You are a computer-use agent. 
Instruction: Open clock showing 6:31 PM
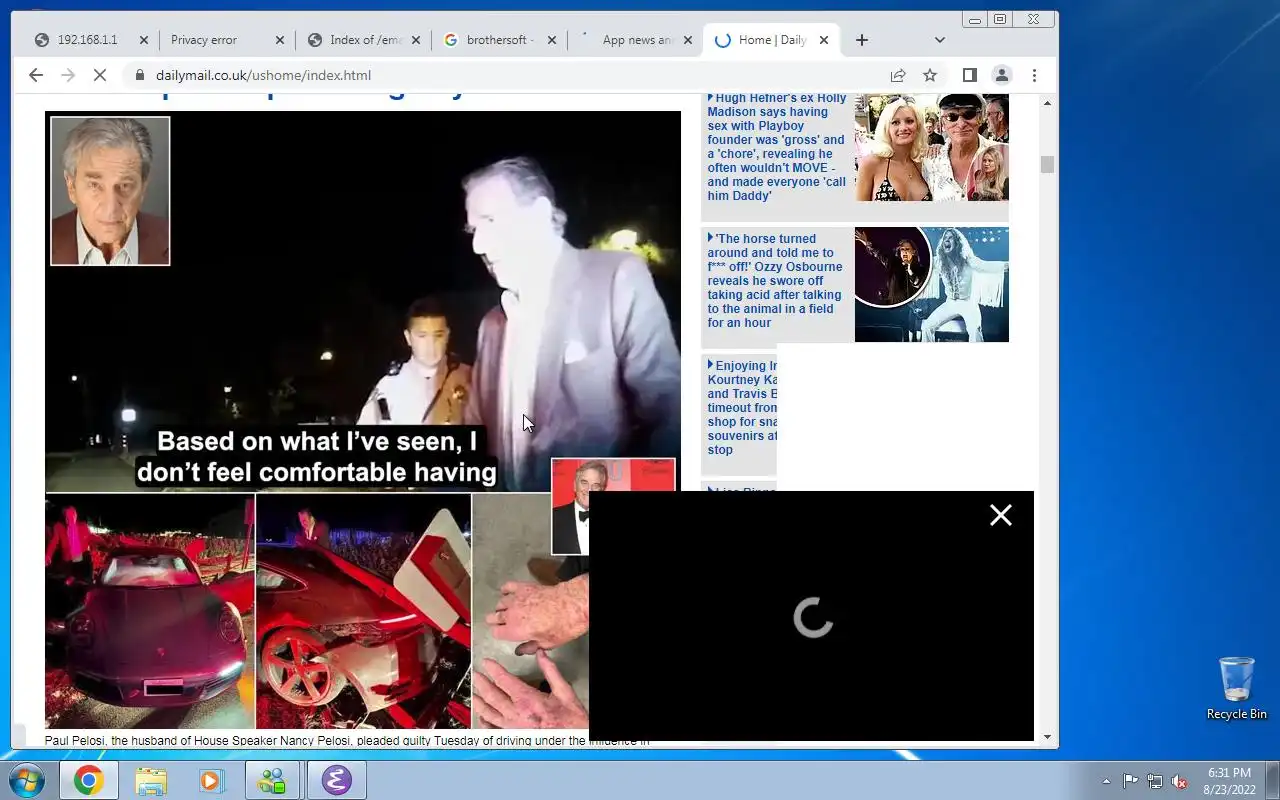[1229, 781]
